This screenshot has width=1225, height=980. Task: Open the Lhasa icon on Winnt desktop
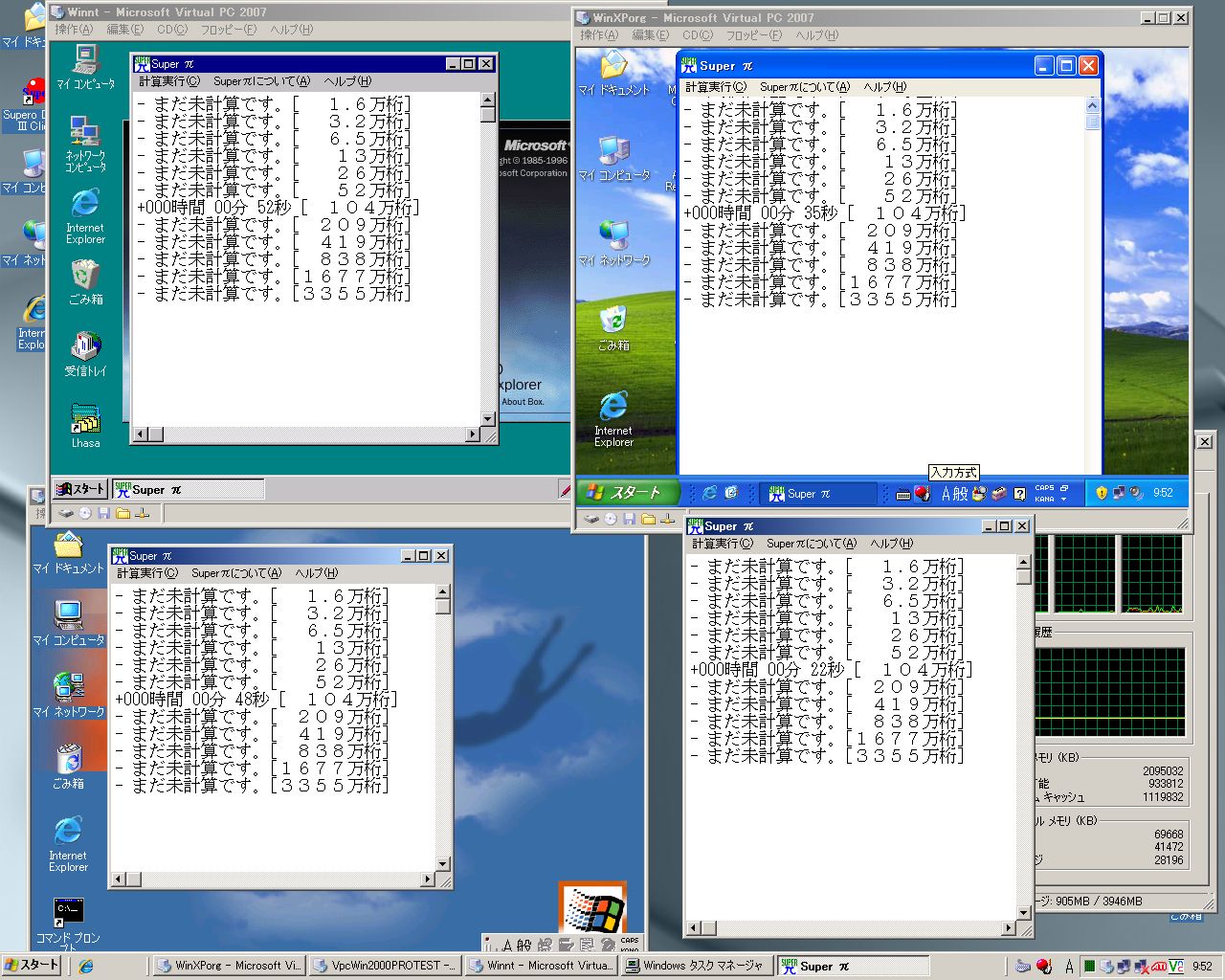(85, 421)
